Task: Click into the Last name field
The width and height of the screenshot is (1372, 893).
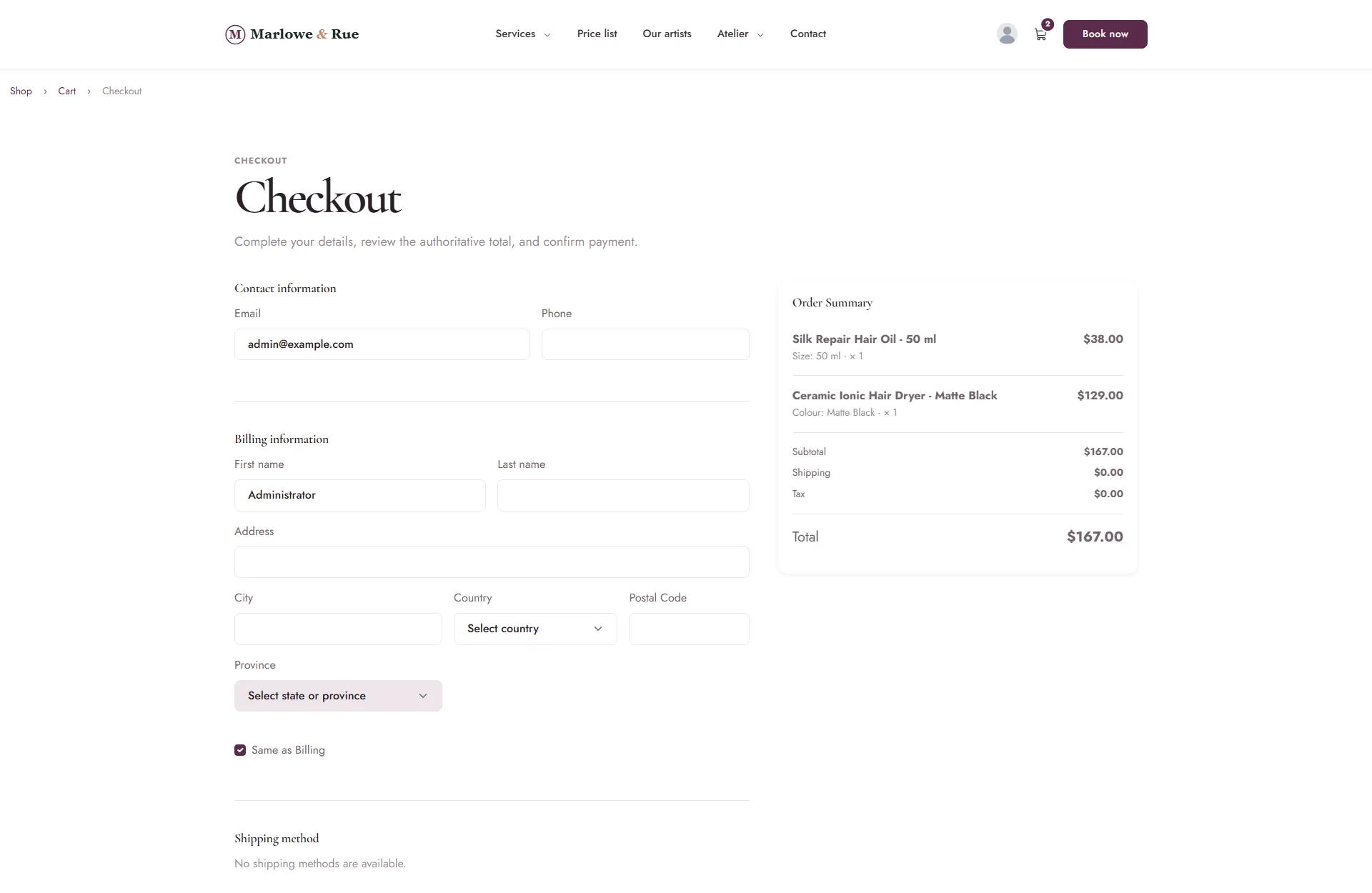Action: (x=623, y=495)
